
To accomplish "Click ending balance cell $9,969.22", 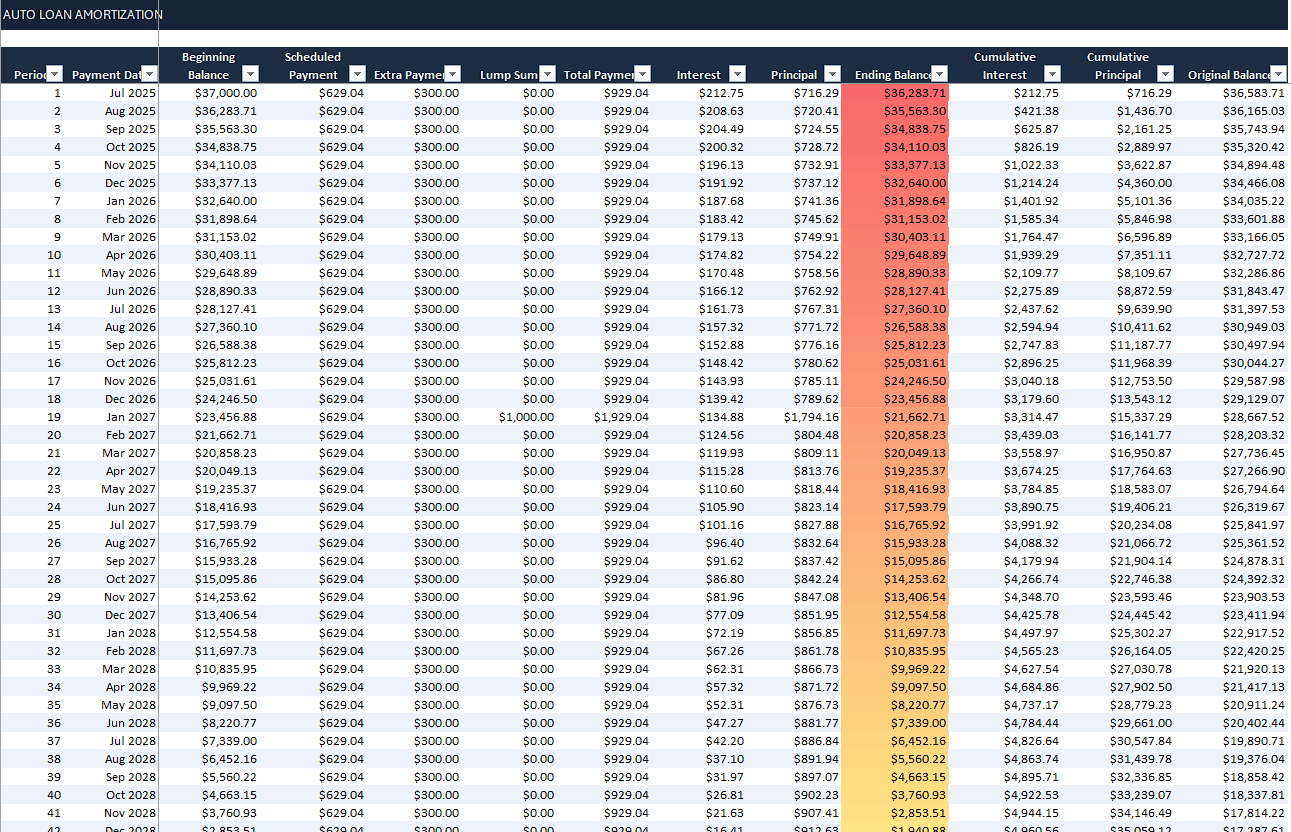I will tap(895, 669).
